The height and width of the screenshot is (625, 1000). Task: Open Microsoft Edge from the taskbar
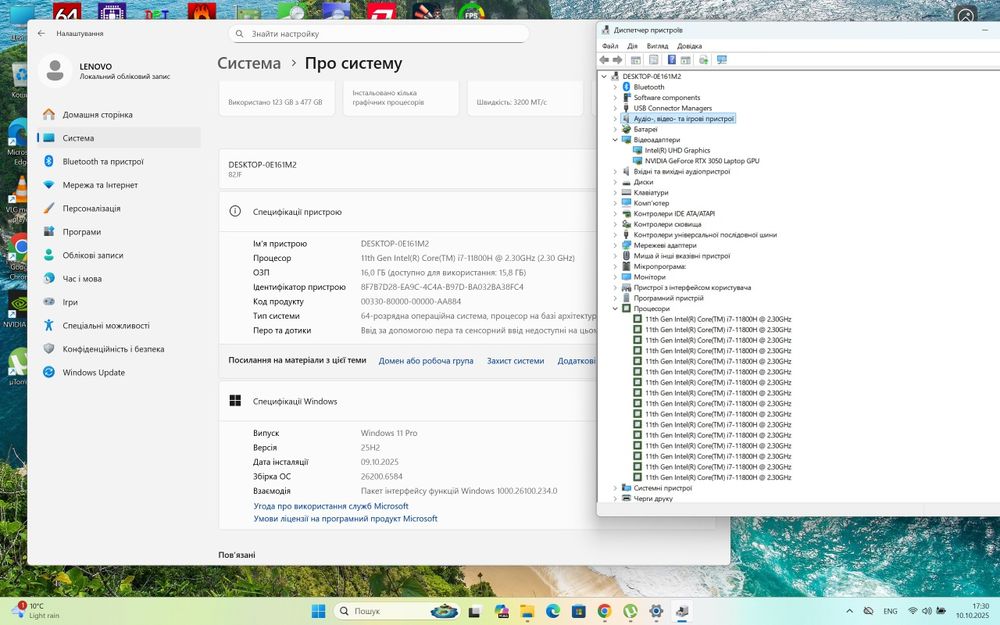552,611
